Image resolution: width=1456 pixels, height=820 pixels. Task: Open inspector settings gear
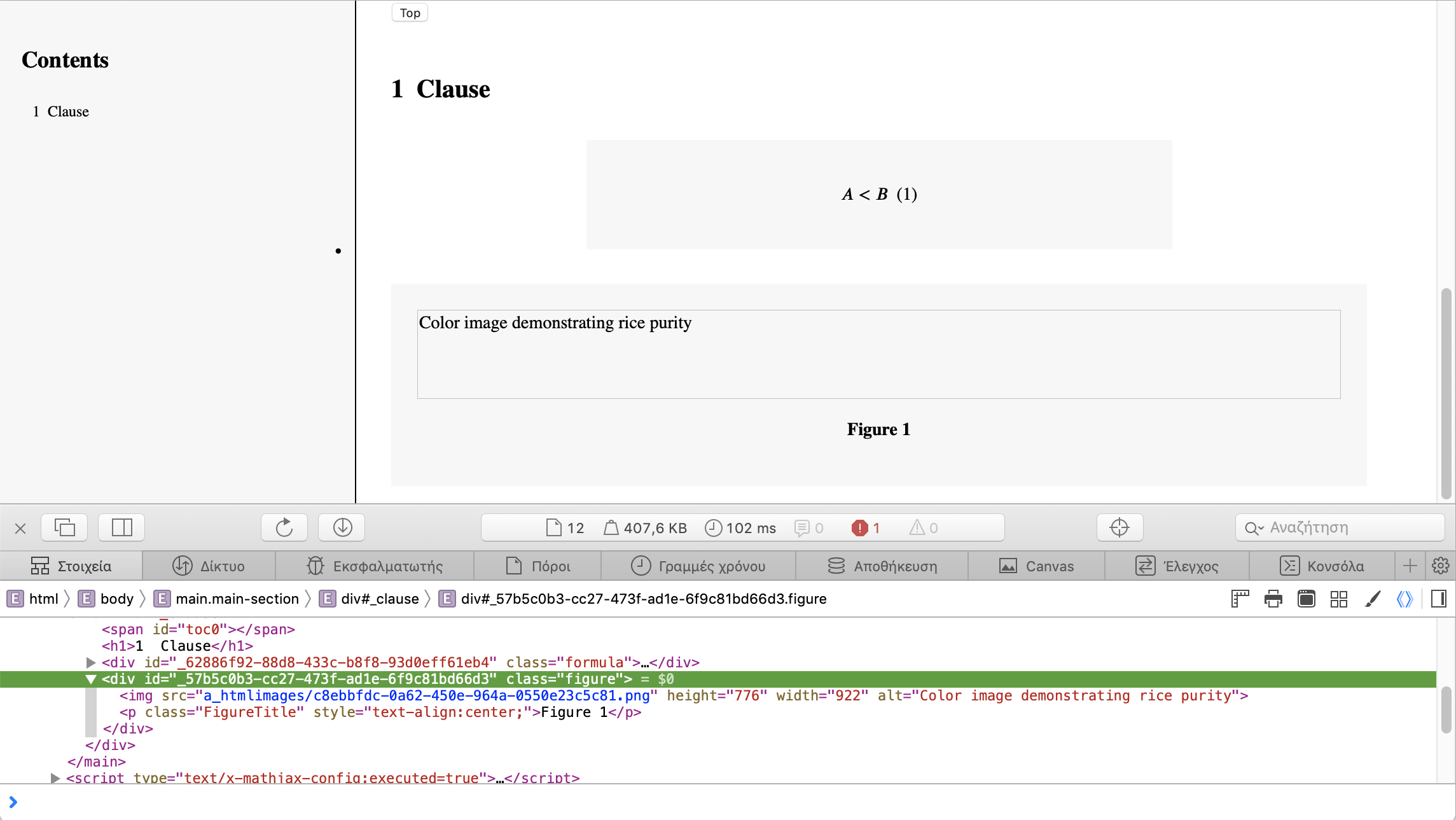pyautogui.click(x=1441, y=566)
